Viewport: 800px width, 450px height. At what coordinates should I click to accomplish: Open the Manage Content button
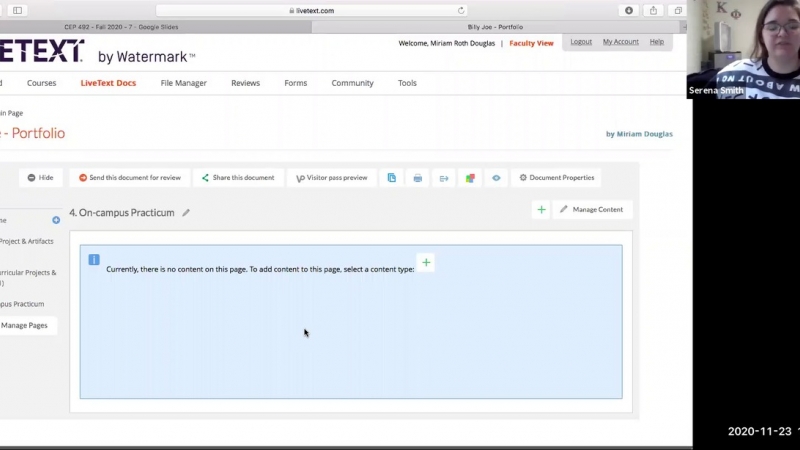point(591,210)
